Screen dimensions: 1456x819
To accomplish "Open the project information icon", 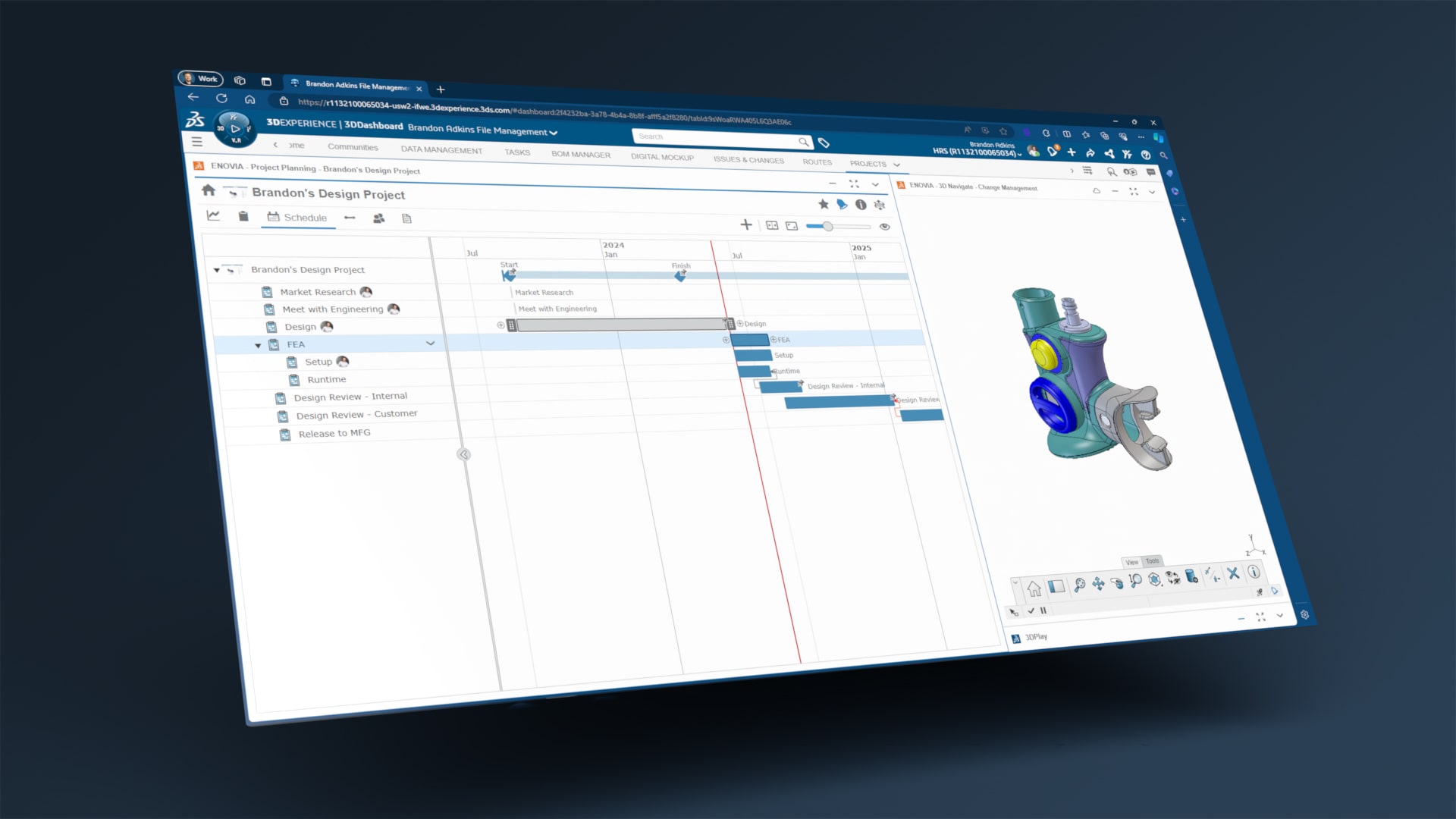I will pos(861,205).
